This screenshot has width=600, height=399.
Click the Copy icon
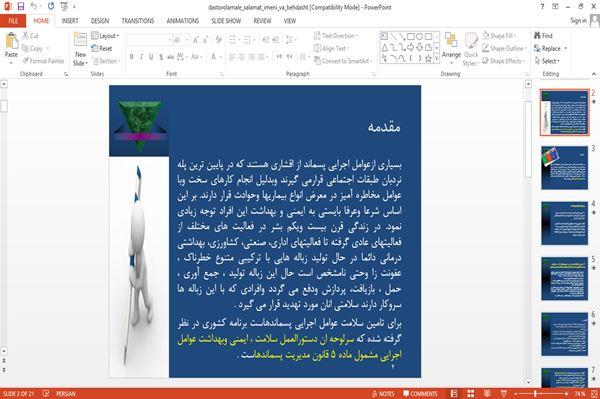pos(26,48)
